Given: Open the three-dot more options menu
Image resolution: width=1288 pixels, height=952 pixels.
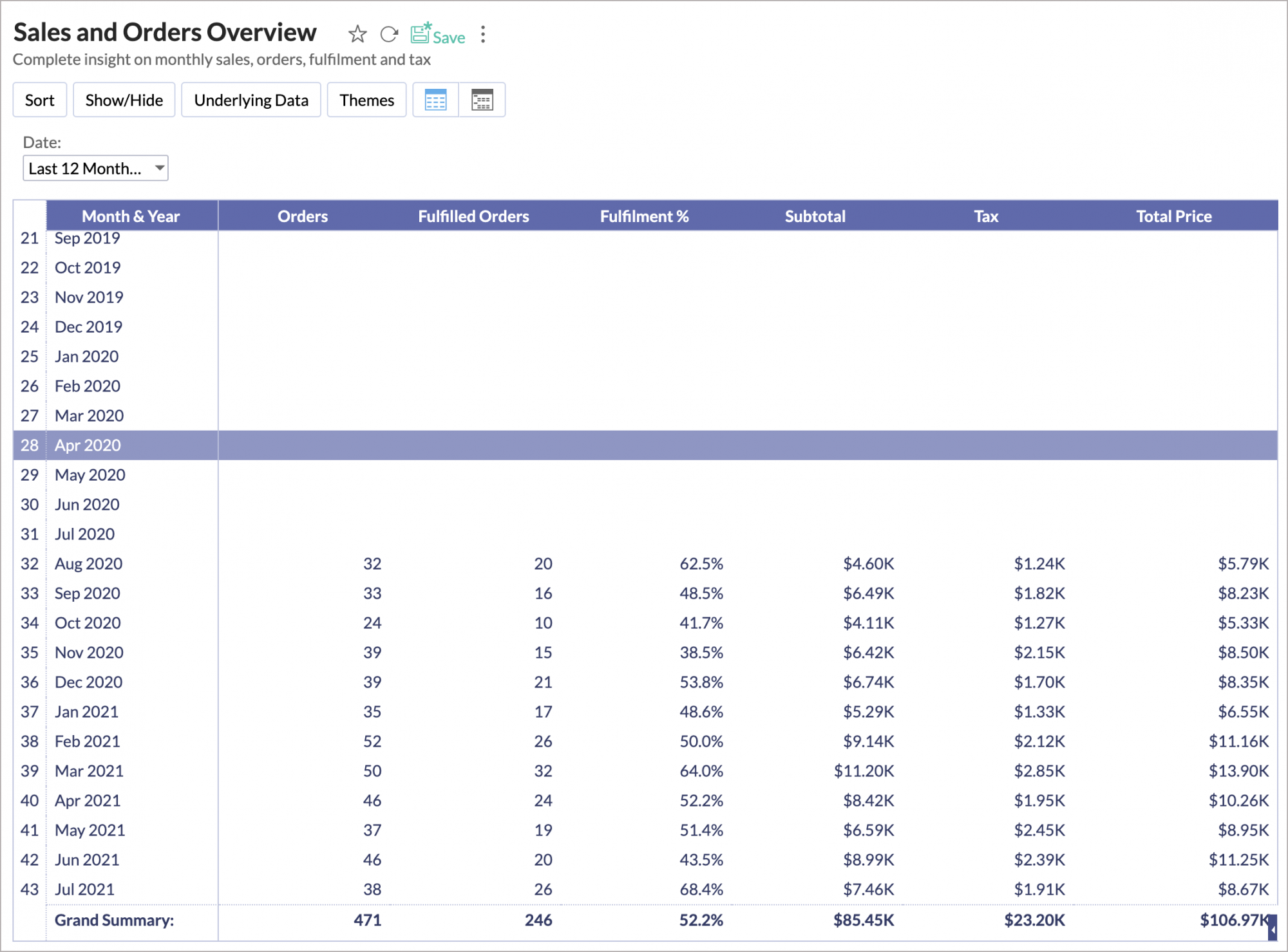Looking at the screenshot, I should 483,34.
